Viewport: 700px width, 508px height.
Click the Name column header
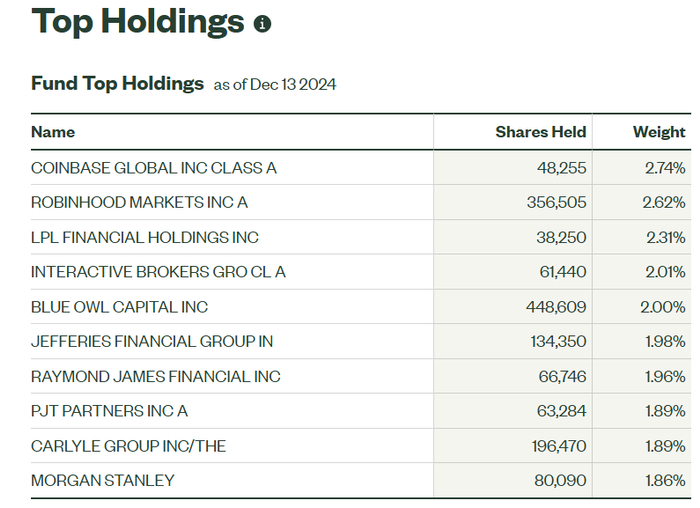click(x=53, y=132)
